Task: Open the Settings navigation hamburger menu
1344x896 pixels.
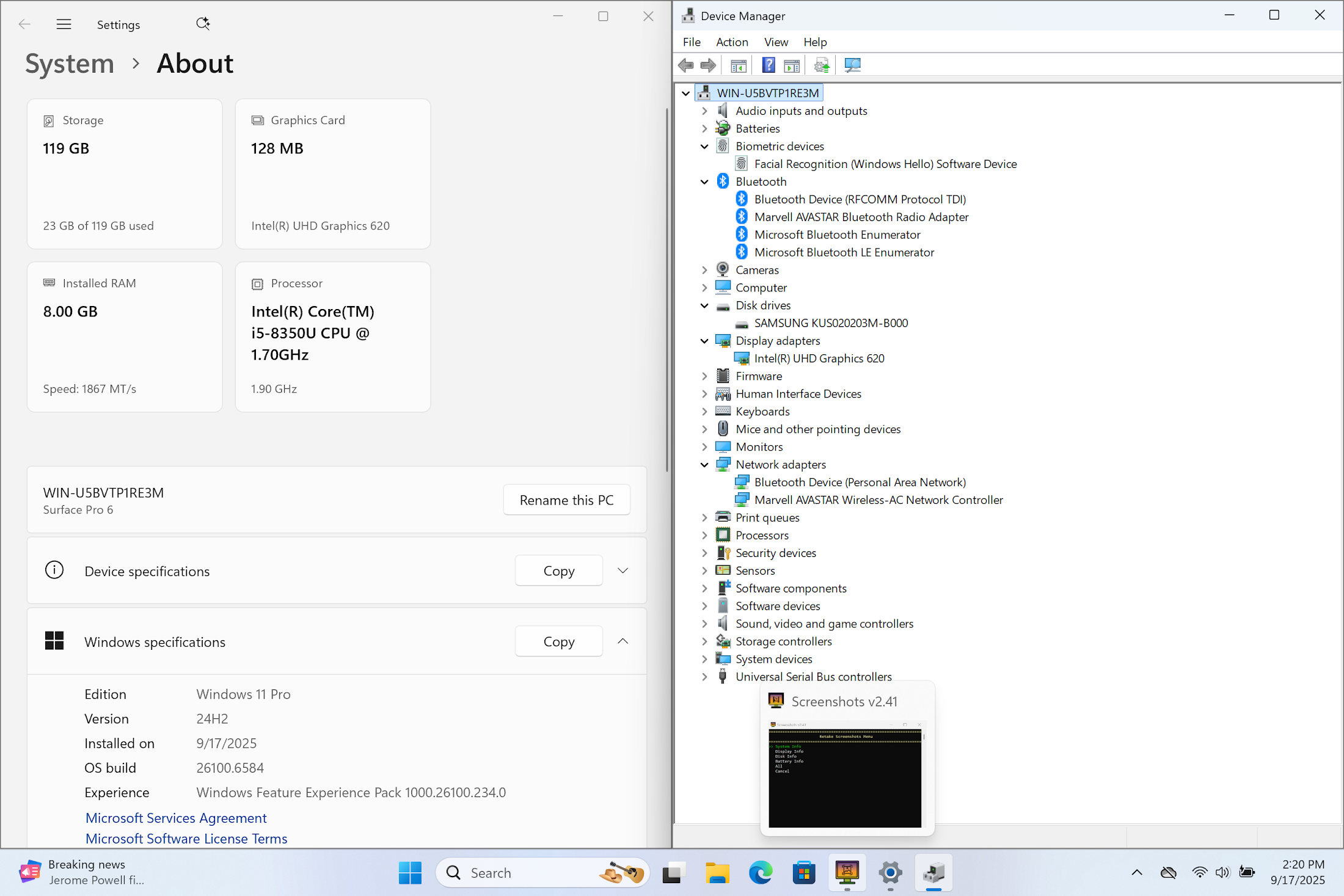Action: pyautogui.click(x=64, y=24)
